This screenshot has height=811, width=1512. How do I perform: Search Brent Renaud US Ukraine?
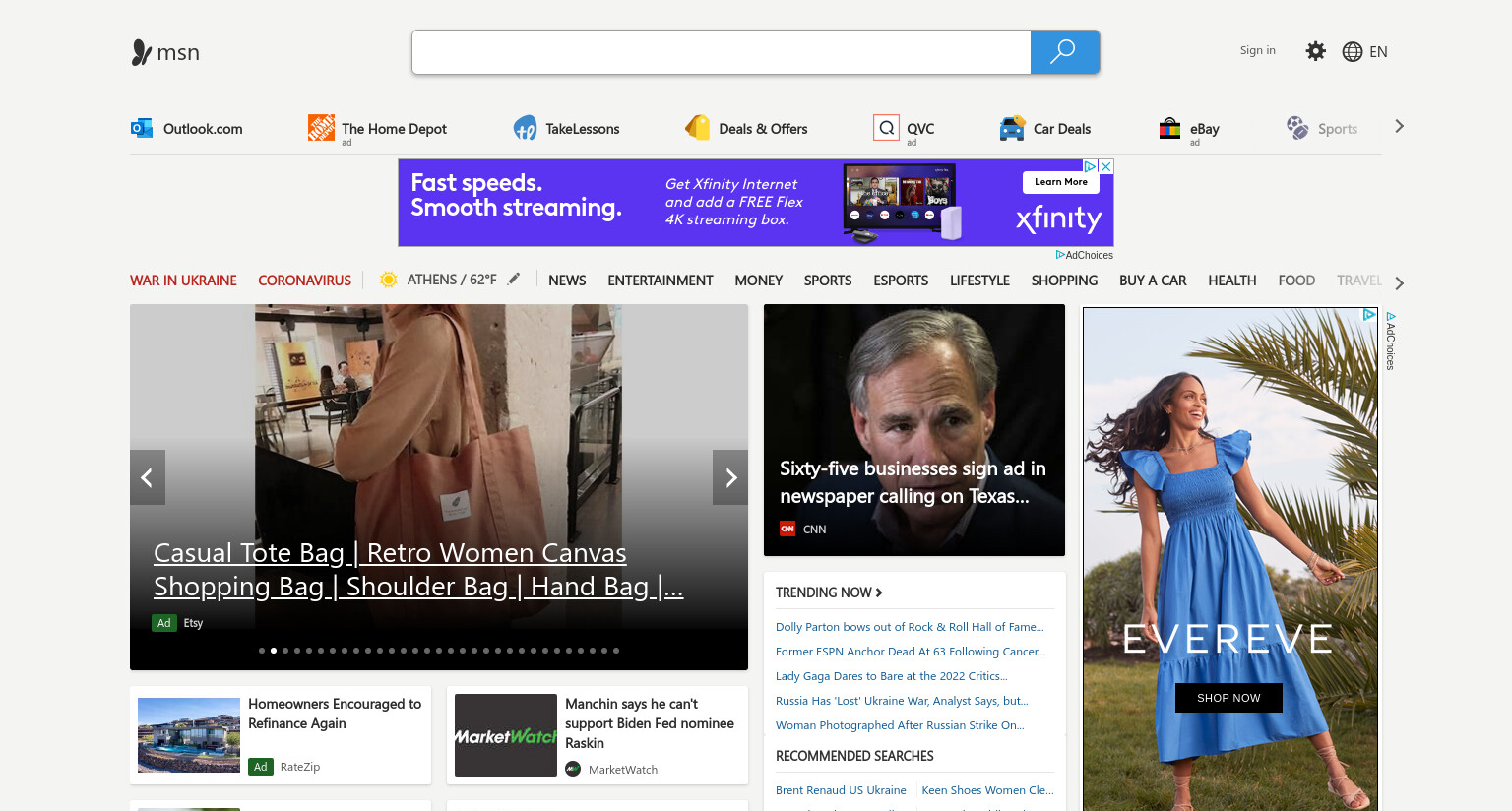[x=841, y=790]
